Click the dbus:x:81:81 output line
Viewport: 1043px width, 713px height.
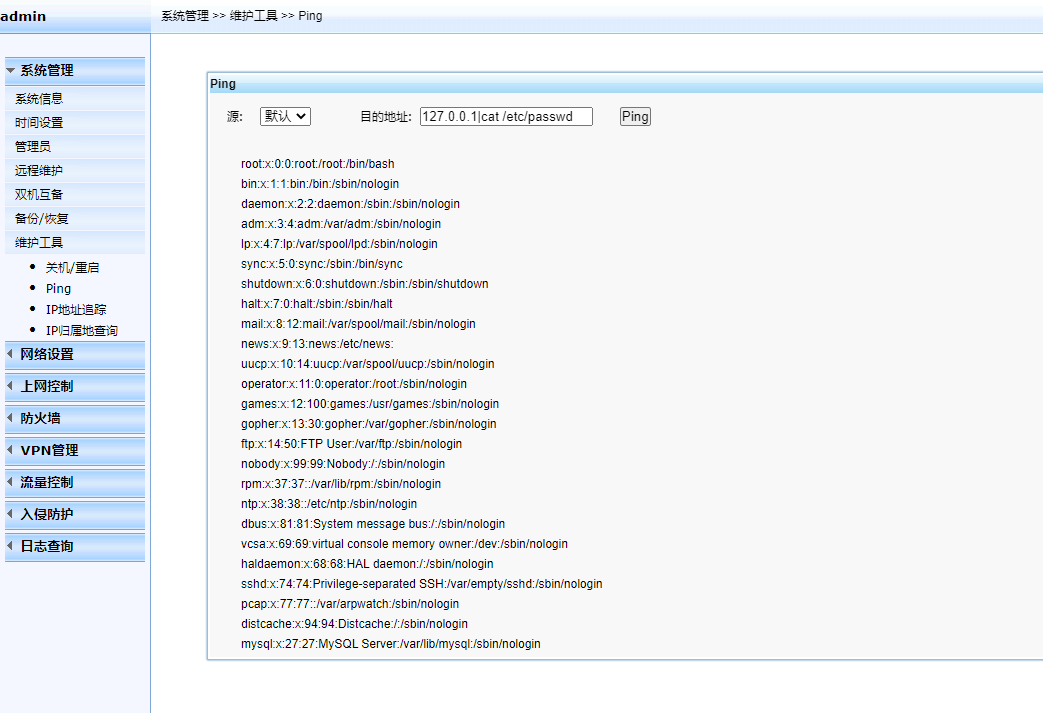pyautogui.click(x=373, y=523)
